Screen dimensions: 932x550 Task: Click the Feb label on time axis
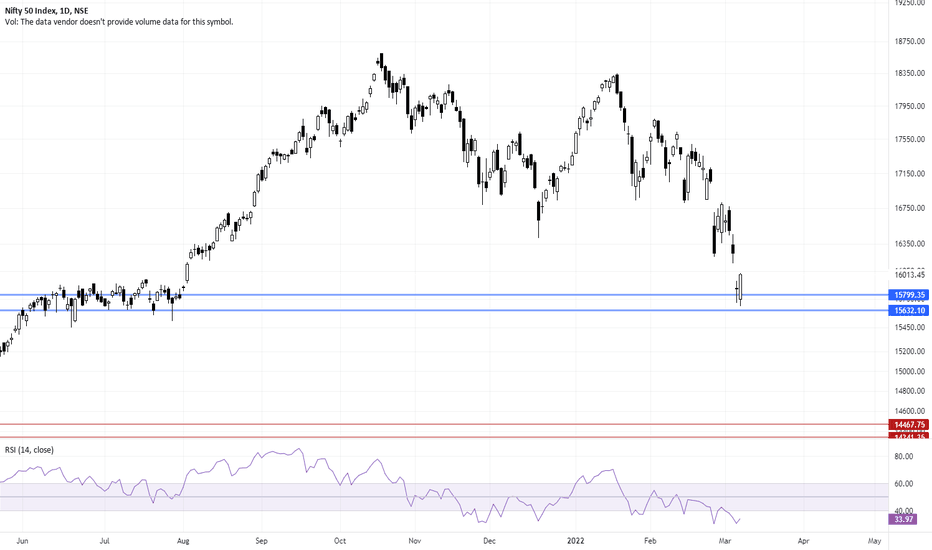click(x=650, y=541)
